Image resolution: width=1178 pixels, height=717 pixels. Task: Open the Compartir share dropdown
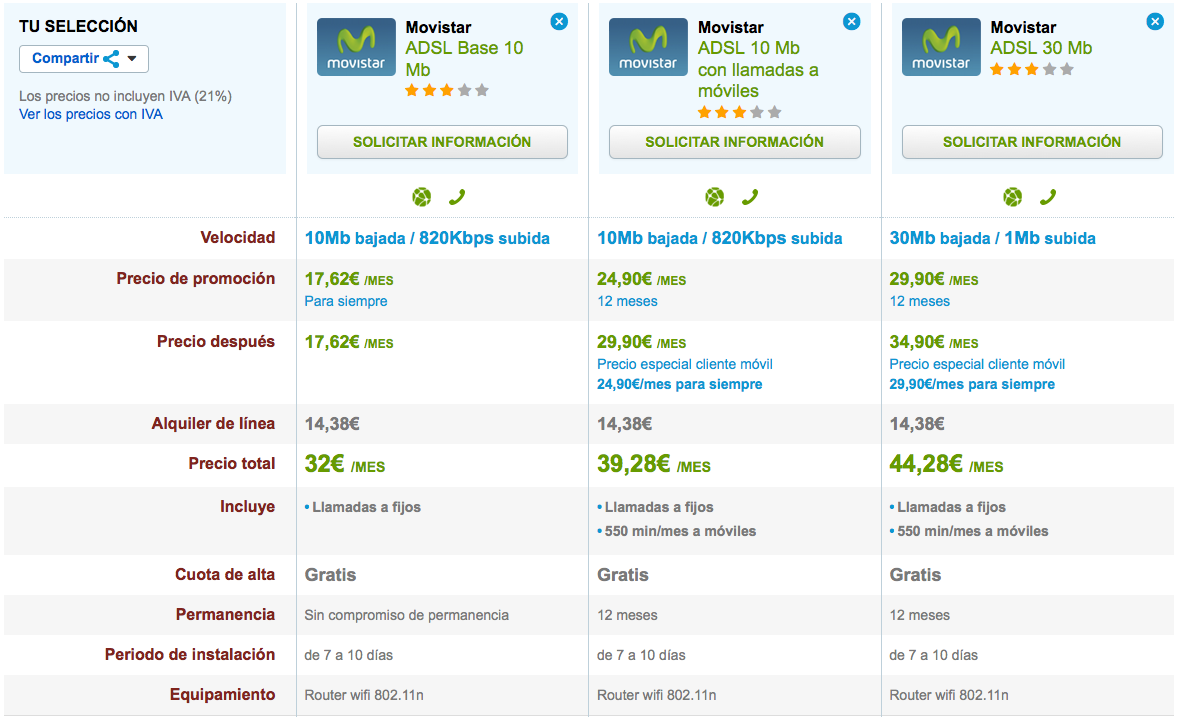84,59
